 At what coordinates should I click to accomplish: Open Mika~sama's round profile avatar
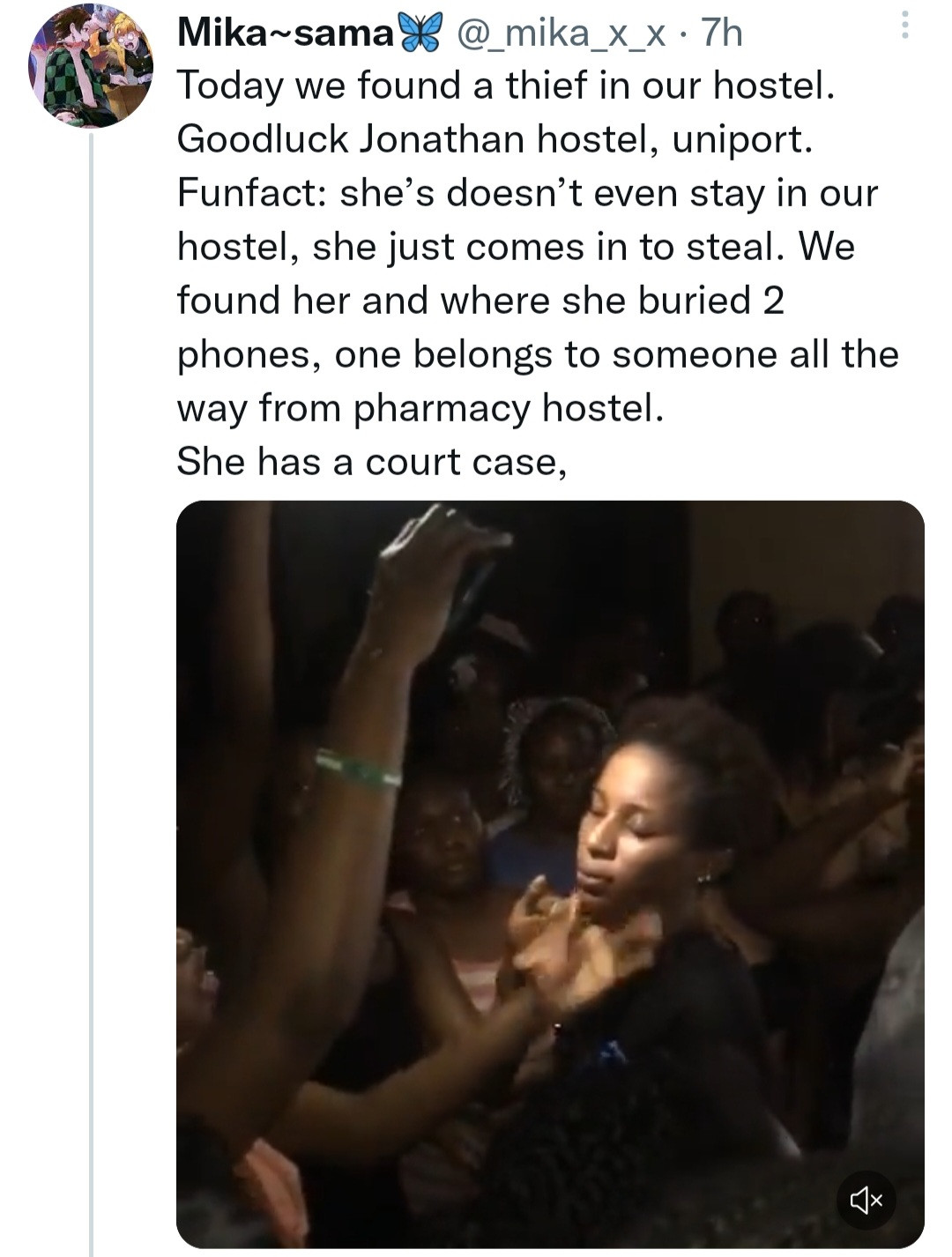pos(91,66)
